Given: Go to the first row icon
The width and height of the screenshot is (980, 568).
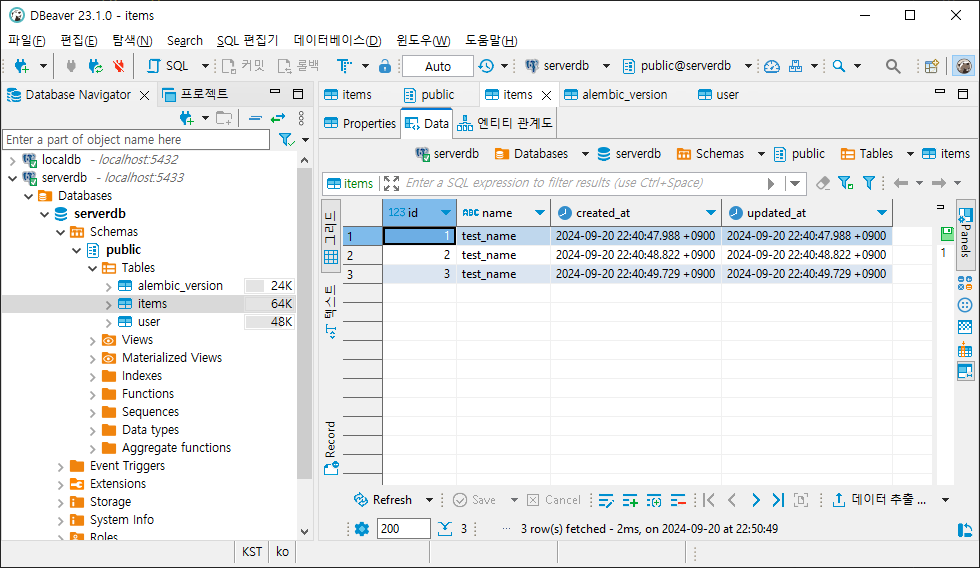Looking at the screenshot, I should (x=709, y=500).
